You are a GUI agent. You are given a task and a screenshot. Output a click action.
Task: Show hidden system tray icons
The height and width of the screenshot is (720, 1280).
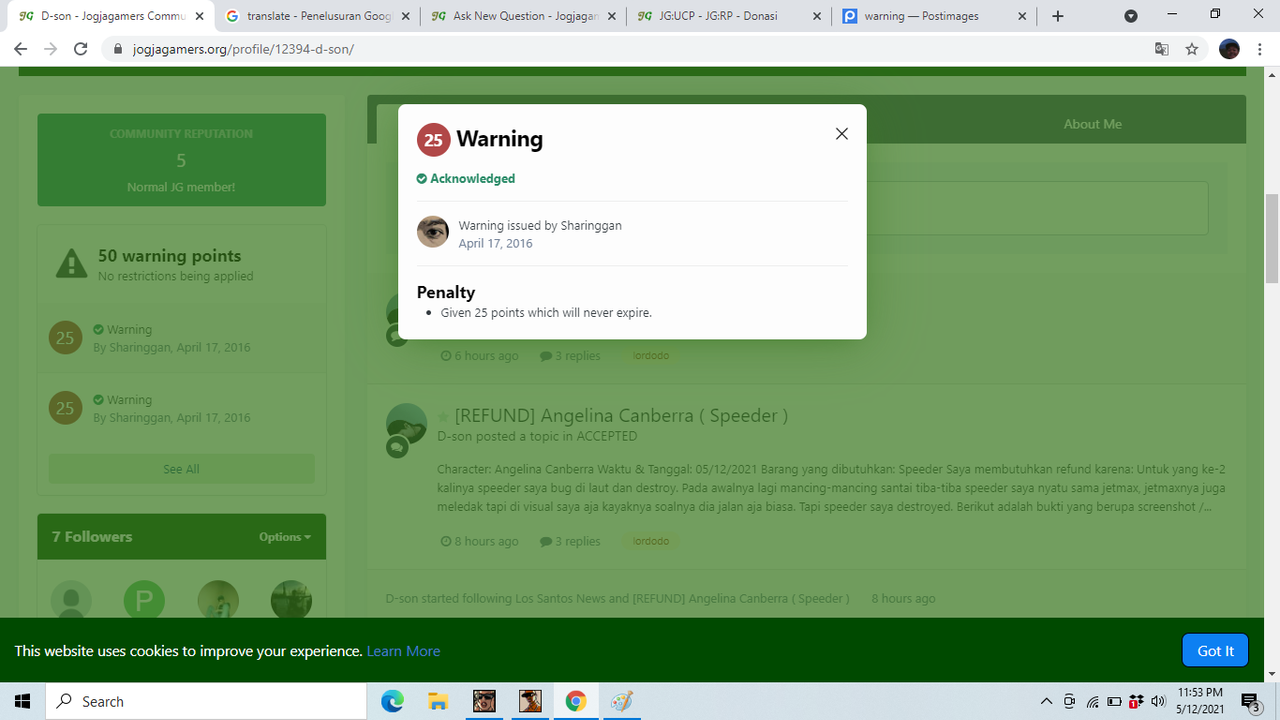[x=1047, y=701]
